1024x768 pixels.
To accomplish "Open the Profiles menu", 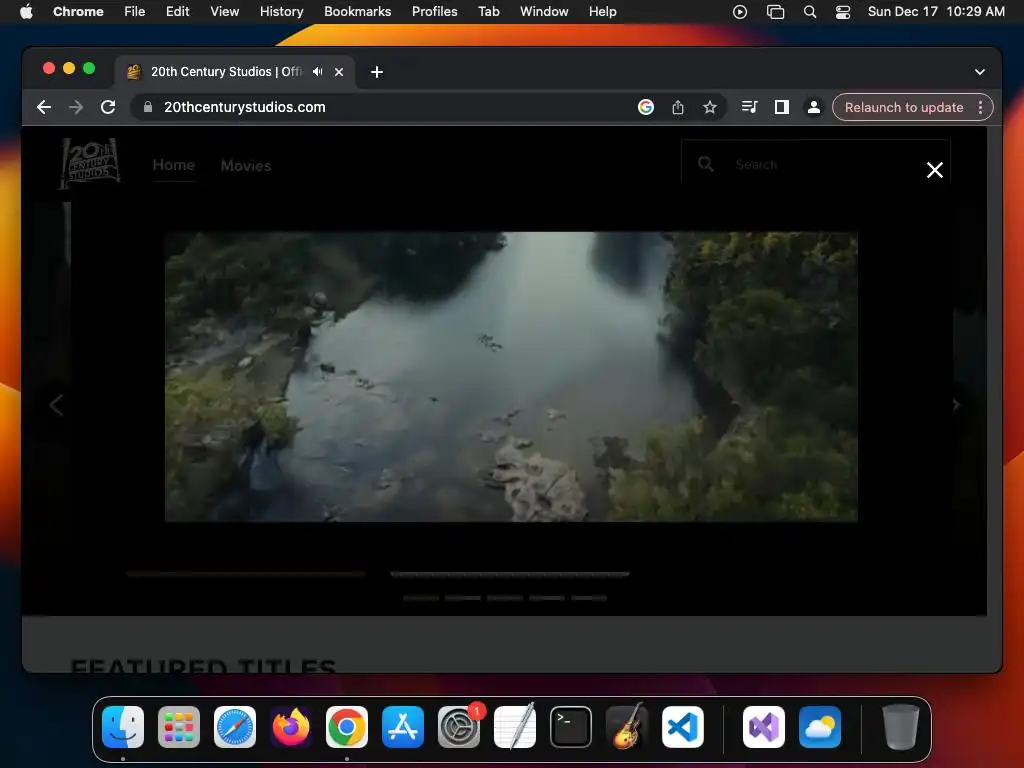I will (x=434, y=12).
